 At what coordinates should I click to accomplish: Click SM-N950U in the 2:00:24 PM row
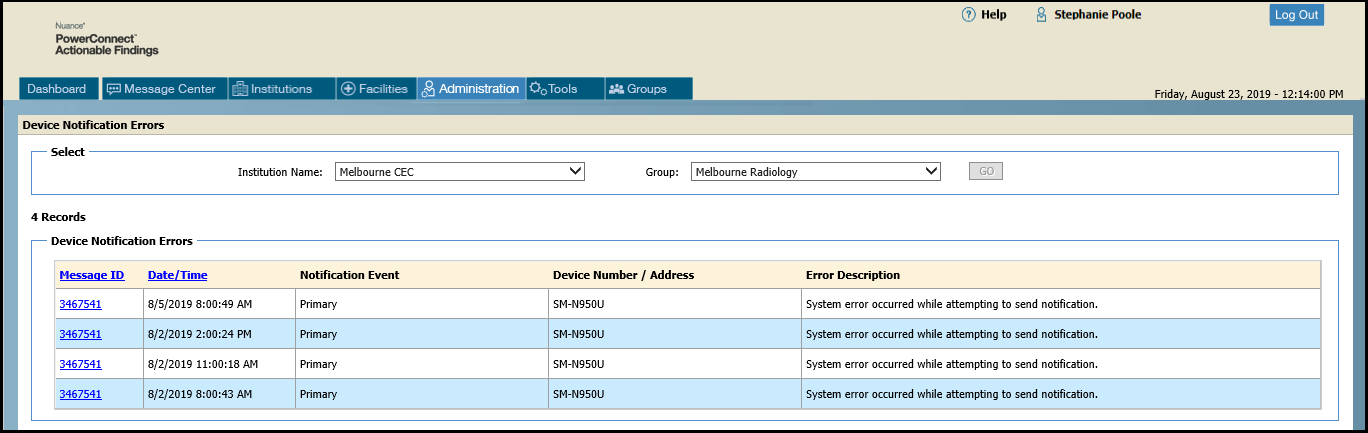click(x=579, y=334)
